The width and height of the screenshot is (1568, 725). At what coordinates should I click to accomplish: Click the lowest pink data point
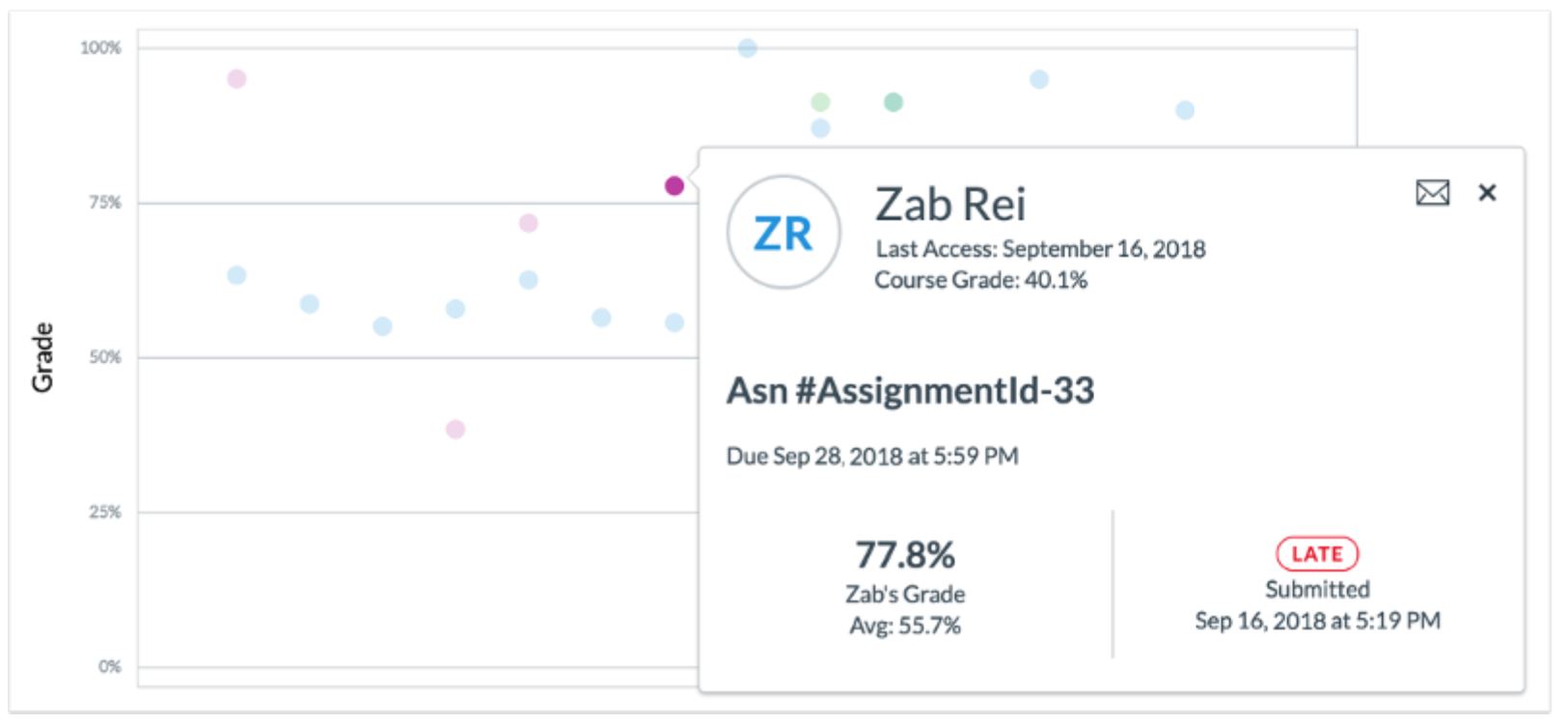[x=455, y=429]
